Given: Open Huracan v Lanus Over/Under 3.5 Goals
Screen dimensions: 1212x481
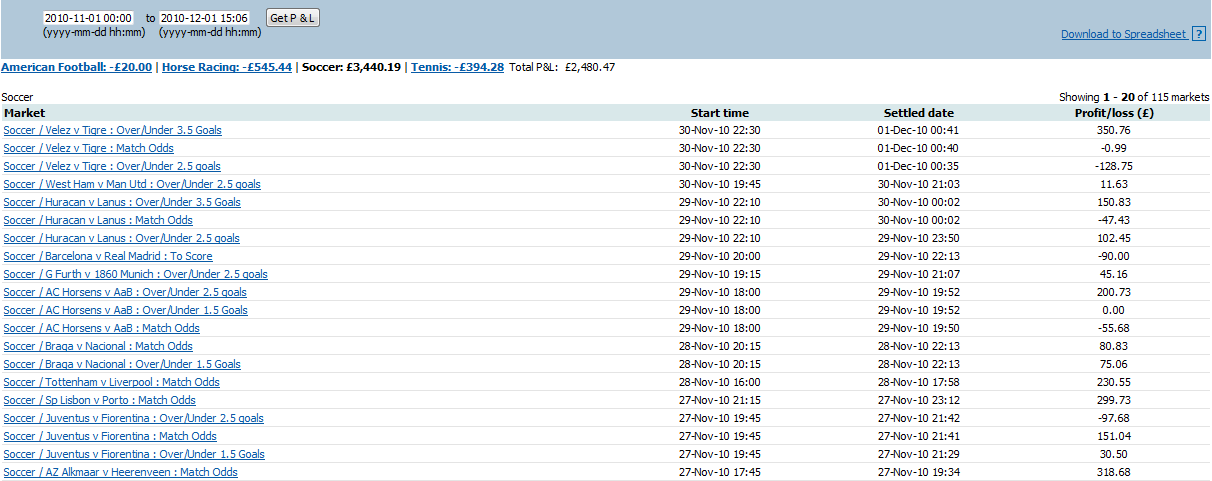Looking at the screenshot, I should pos(122,202).
